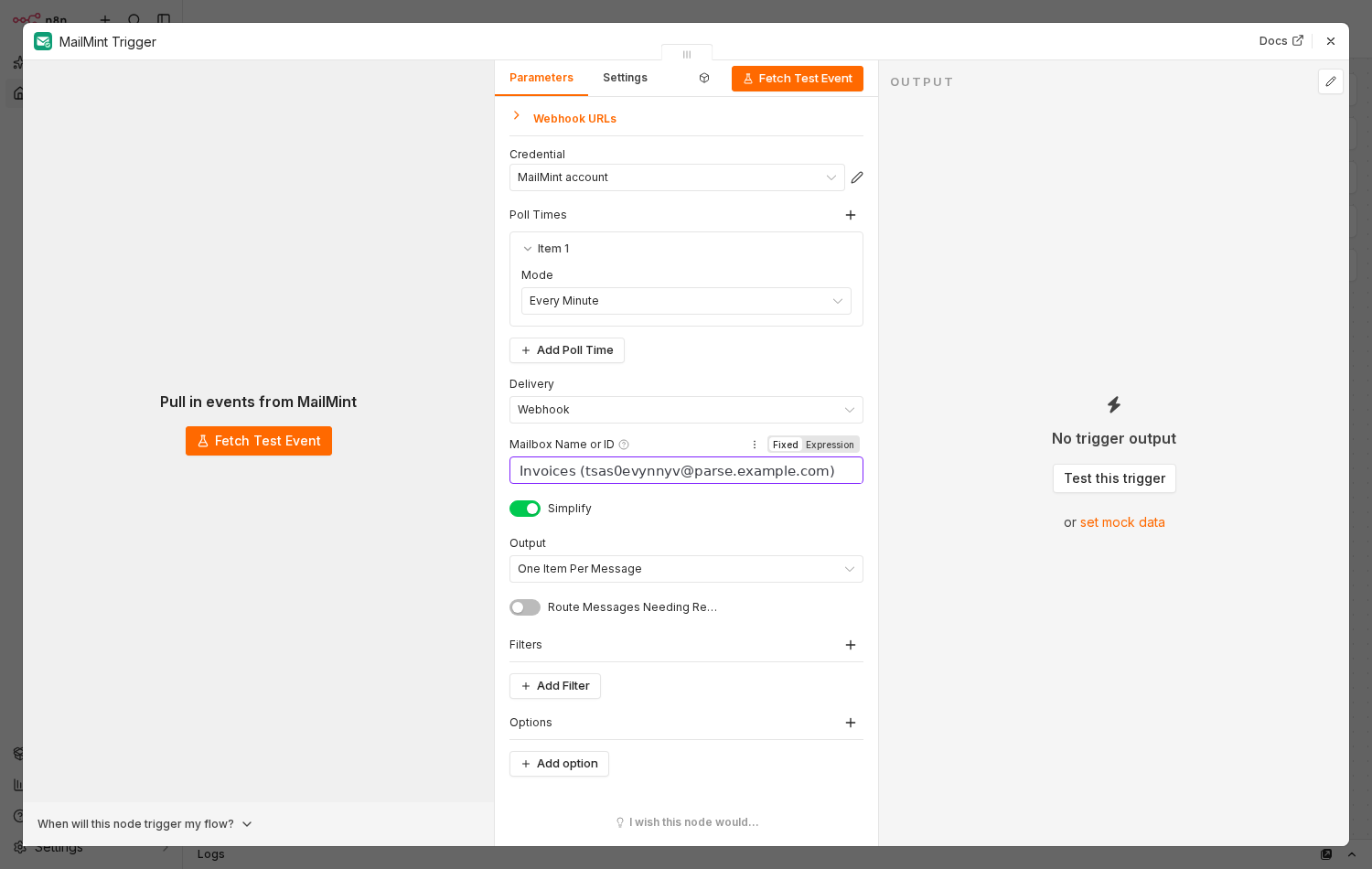Click the Mailbox Name Invoices input field
The image size is (1372, 869).
(686, 470)
